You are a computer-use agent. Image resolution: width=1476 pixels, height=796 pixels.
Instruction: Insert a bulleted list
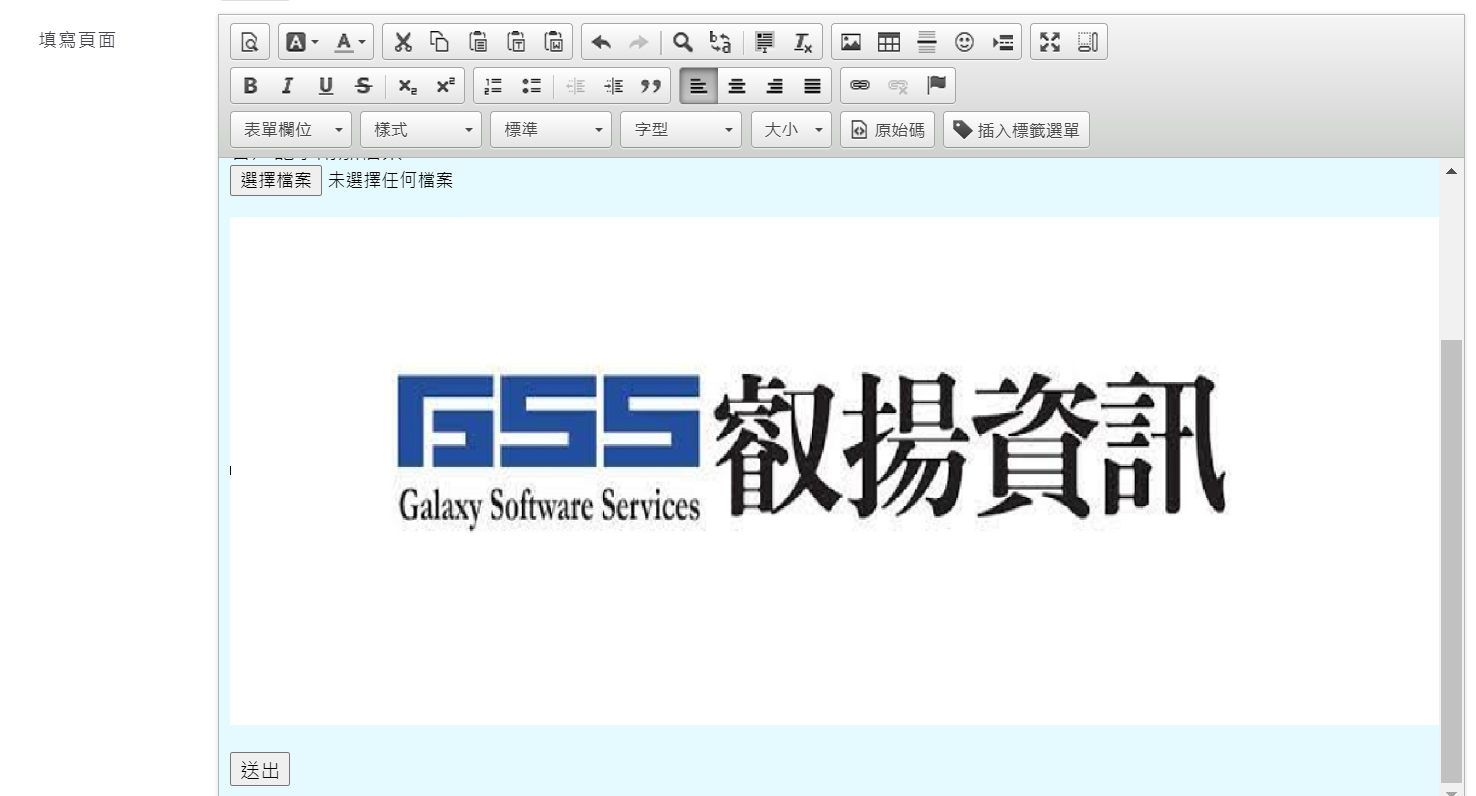(531, 86)
